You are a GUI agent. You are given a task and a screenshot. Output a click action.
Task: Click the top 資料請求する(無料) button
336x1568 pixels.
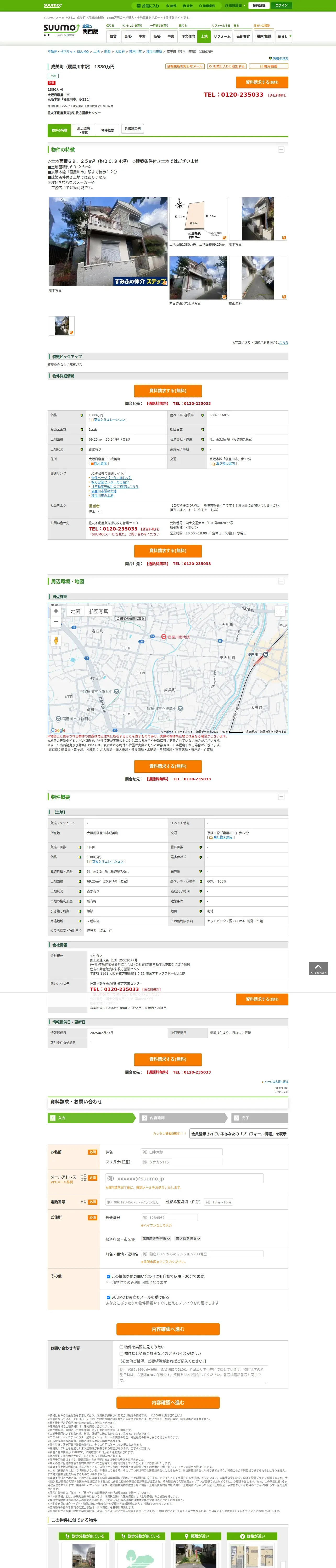pyautogui.click(x=262, y=82)
